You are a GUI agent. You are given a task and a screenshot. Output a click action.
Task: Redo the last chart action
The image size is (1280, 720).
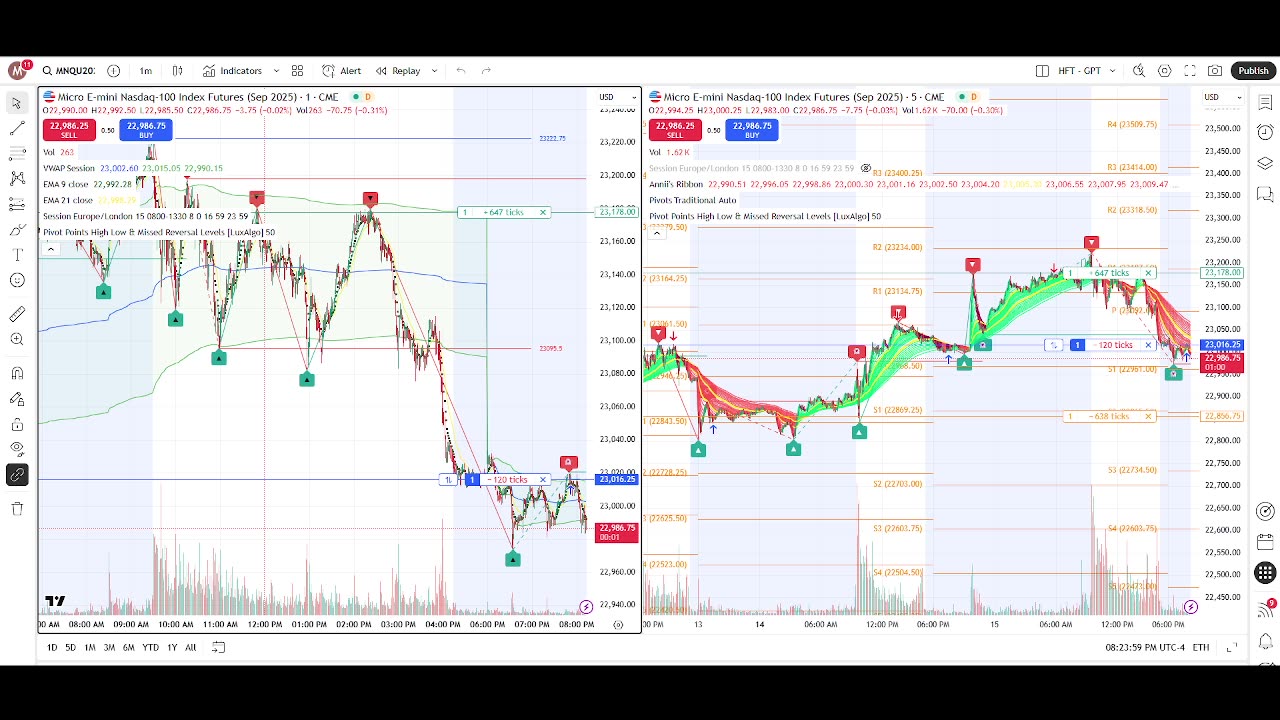click(x=486, y=71)
